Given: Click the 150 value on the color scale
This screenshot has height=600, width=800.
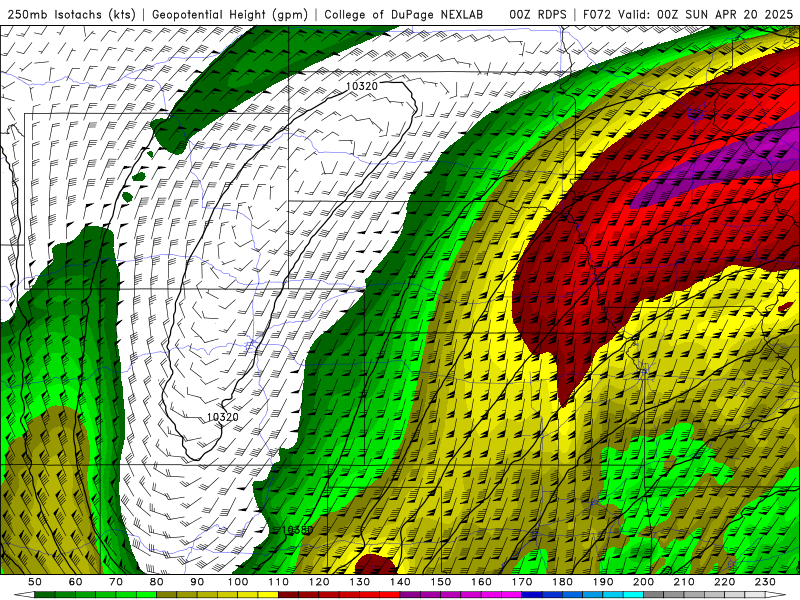Looking at the screenshot, I should 441,582.
